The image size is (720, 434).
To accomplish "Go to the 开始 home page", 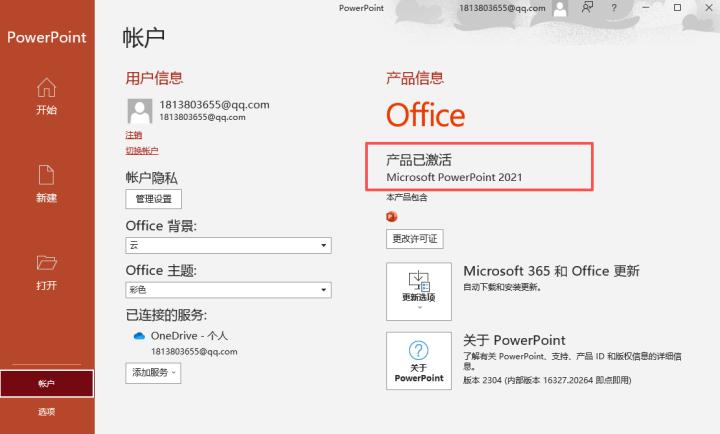I will point(47,97).
